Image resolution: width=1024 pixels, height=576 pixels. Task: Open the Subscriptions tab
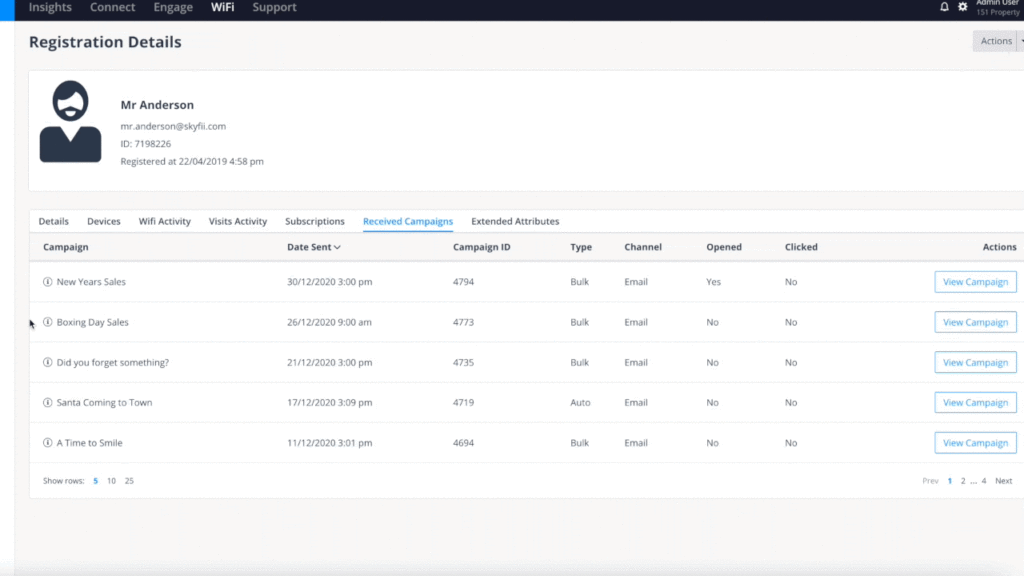tap(315, 221)
